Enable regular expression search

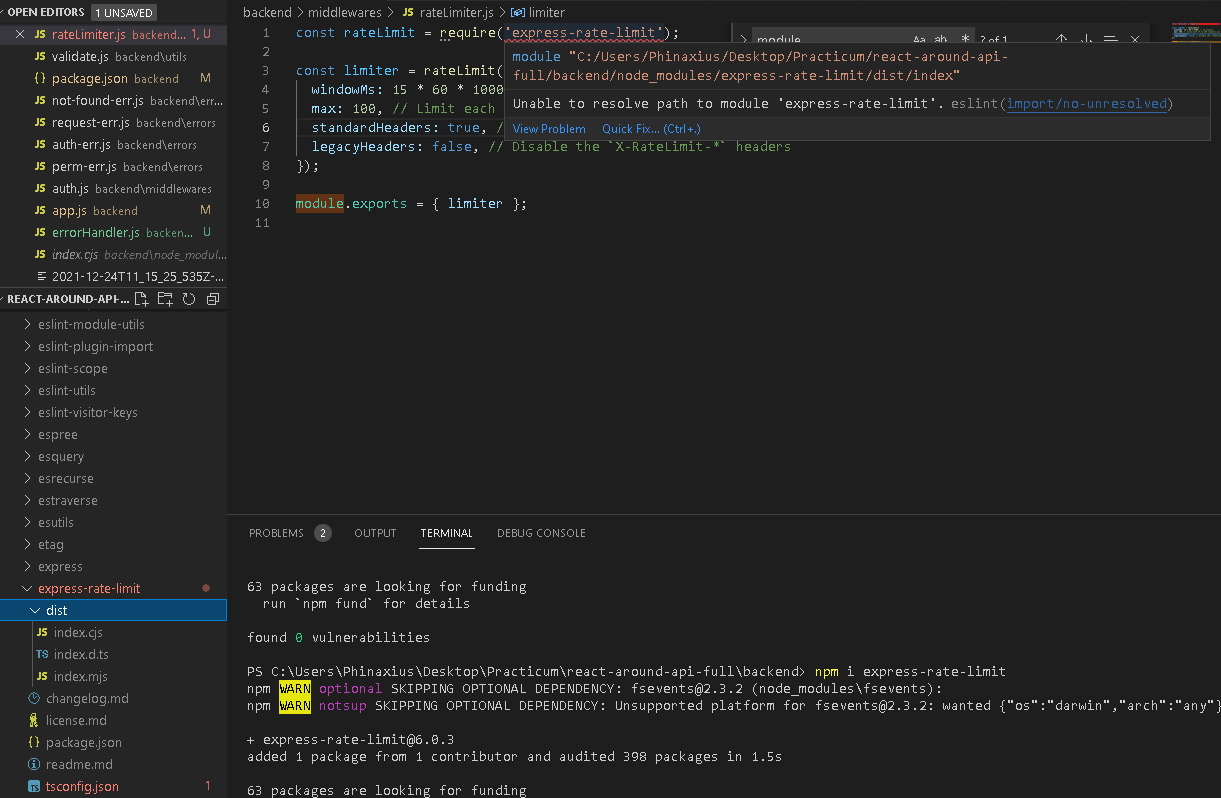tap(964, 38)
